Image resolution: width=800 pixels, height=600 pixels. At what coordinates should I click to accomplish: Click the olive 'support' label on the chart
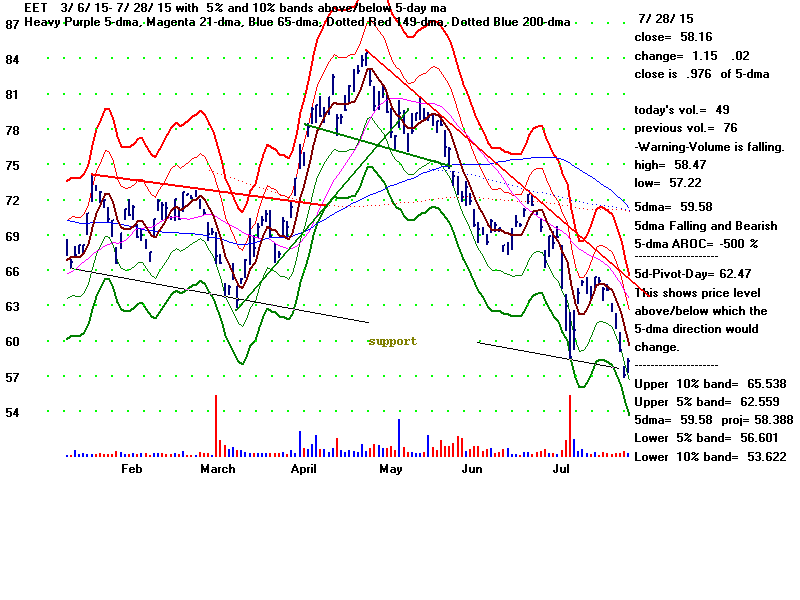[392, 341]
